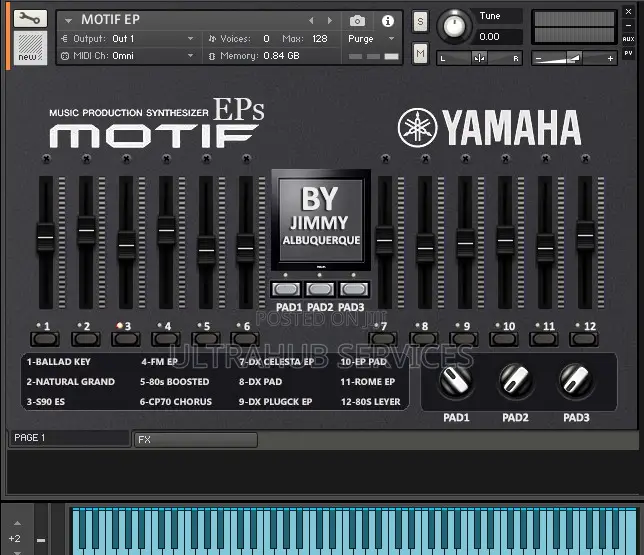This screenshot has height=555, width=644.
Task: Click fader handle above button 1
Action: [x=46, y=237]
